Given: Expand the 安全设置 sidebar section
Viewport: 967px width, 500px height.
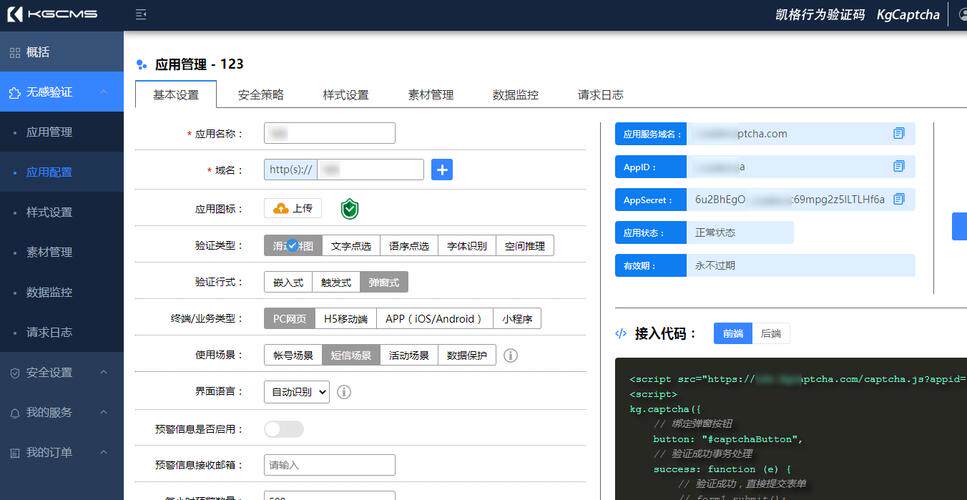Looking at the screenshot, I should point(104,372).
